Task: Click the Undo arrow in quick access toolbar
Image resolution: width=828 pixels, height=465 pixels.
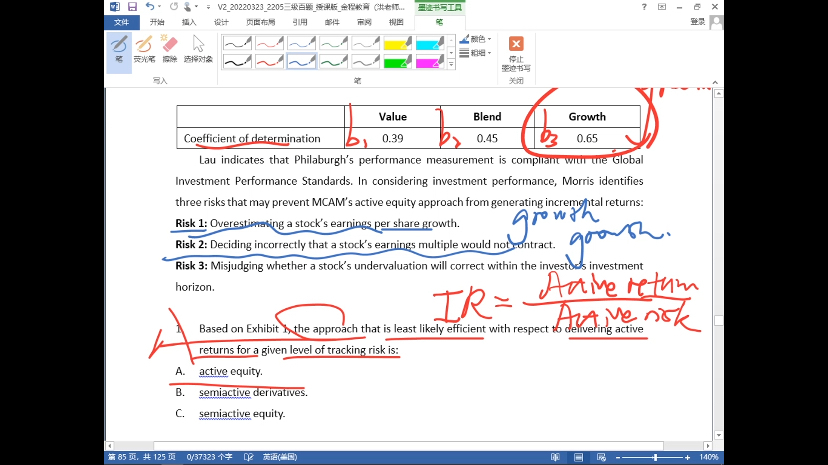Action: click(148, 6)
